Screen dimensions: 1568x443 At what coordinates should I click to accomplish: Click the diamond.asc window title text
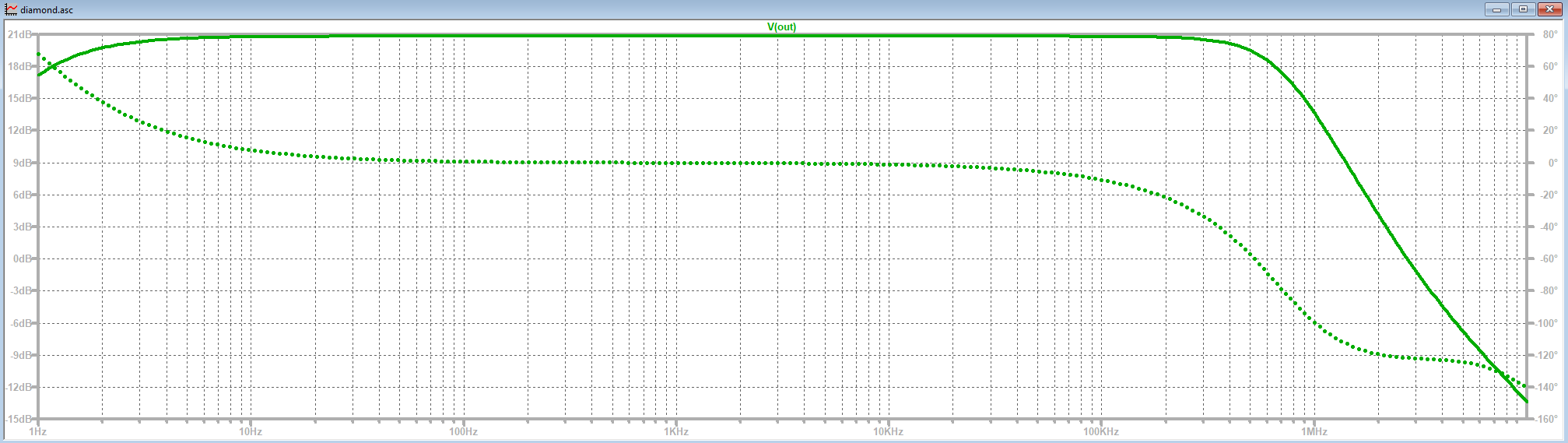[47, 10]
